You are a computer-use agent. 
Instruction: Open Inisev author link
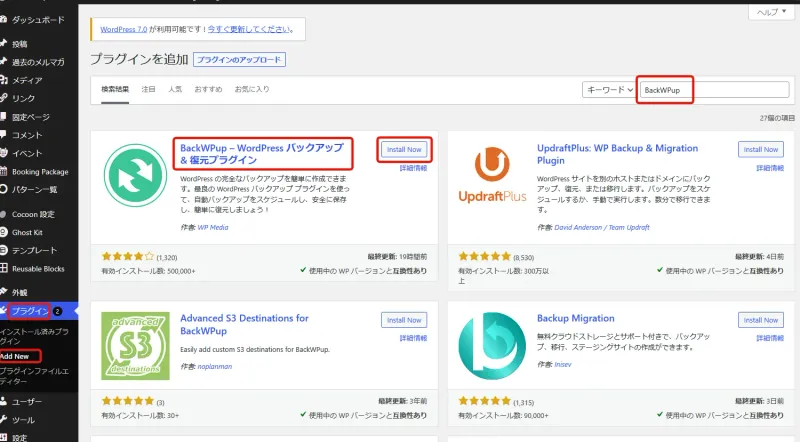[563, 364]
